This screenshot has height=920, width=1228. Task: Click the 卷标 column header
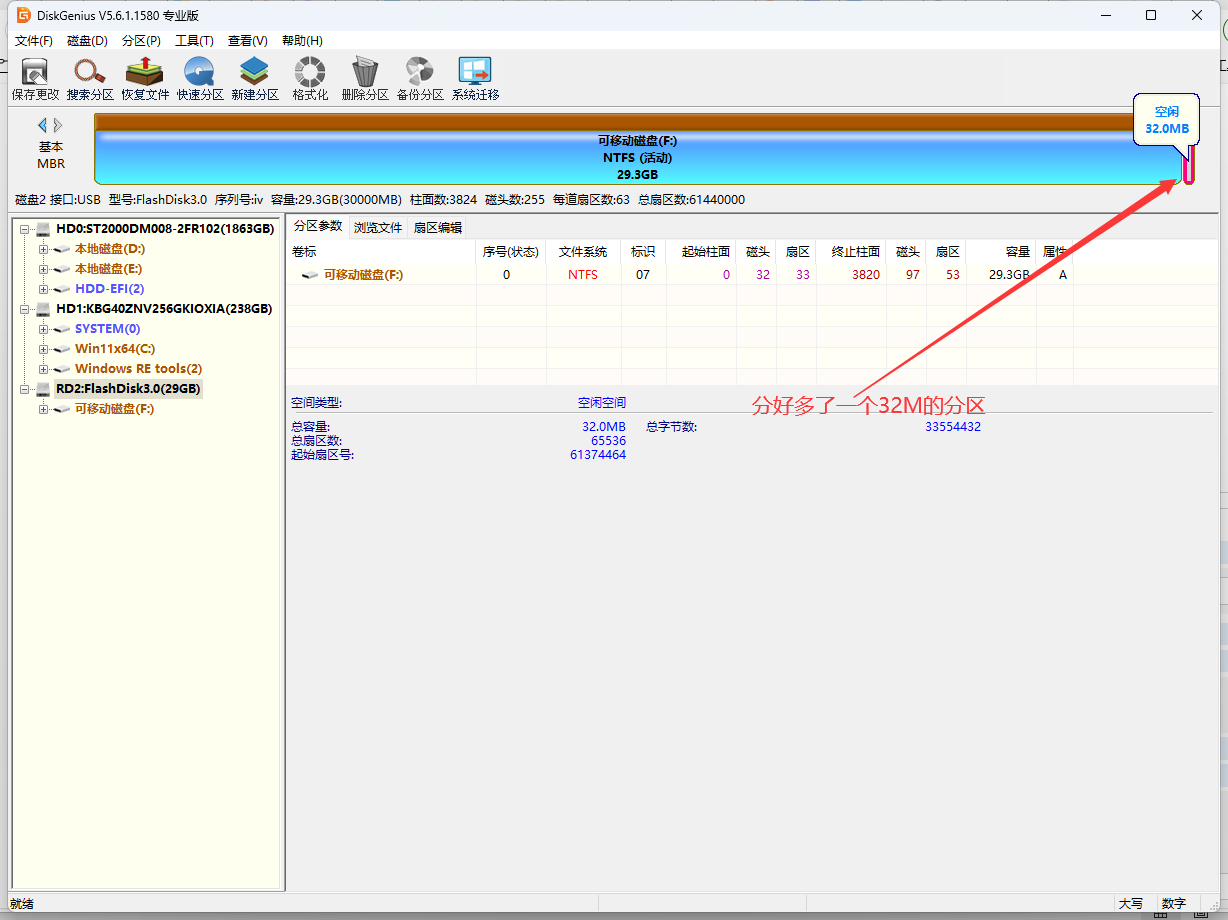(381, 251)
